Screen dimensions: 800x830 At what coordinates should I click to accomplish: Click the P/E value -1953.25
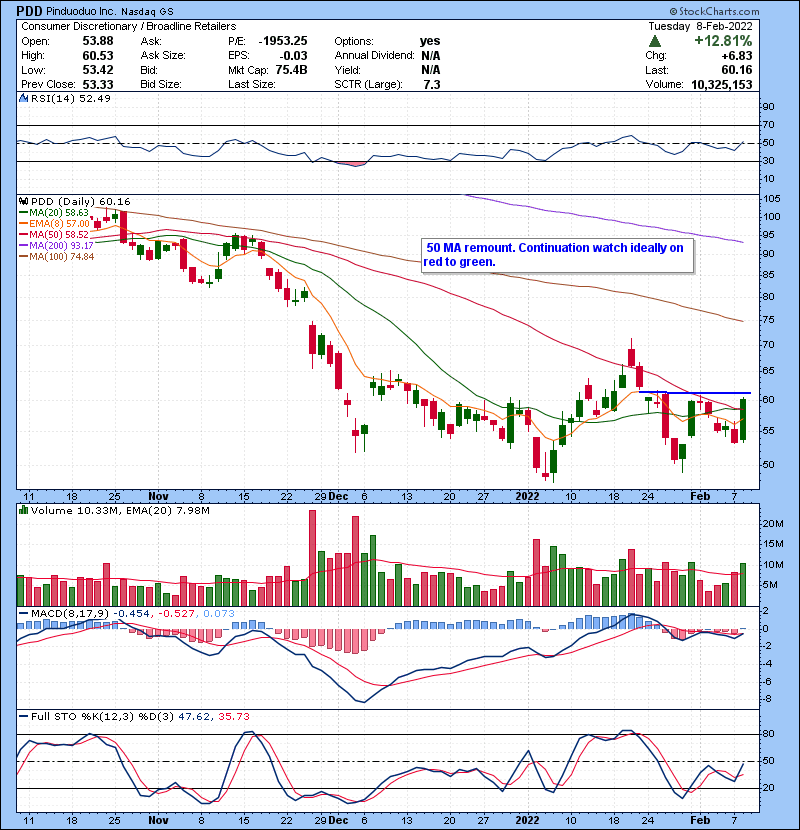pos(283,41)
